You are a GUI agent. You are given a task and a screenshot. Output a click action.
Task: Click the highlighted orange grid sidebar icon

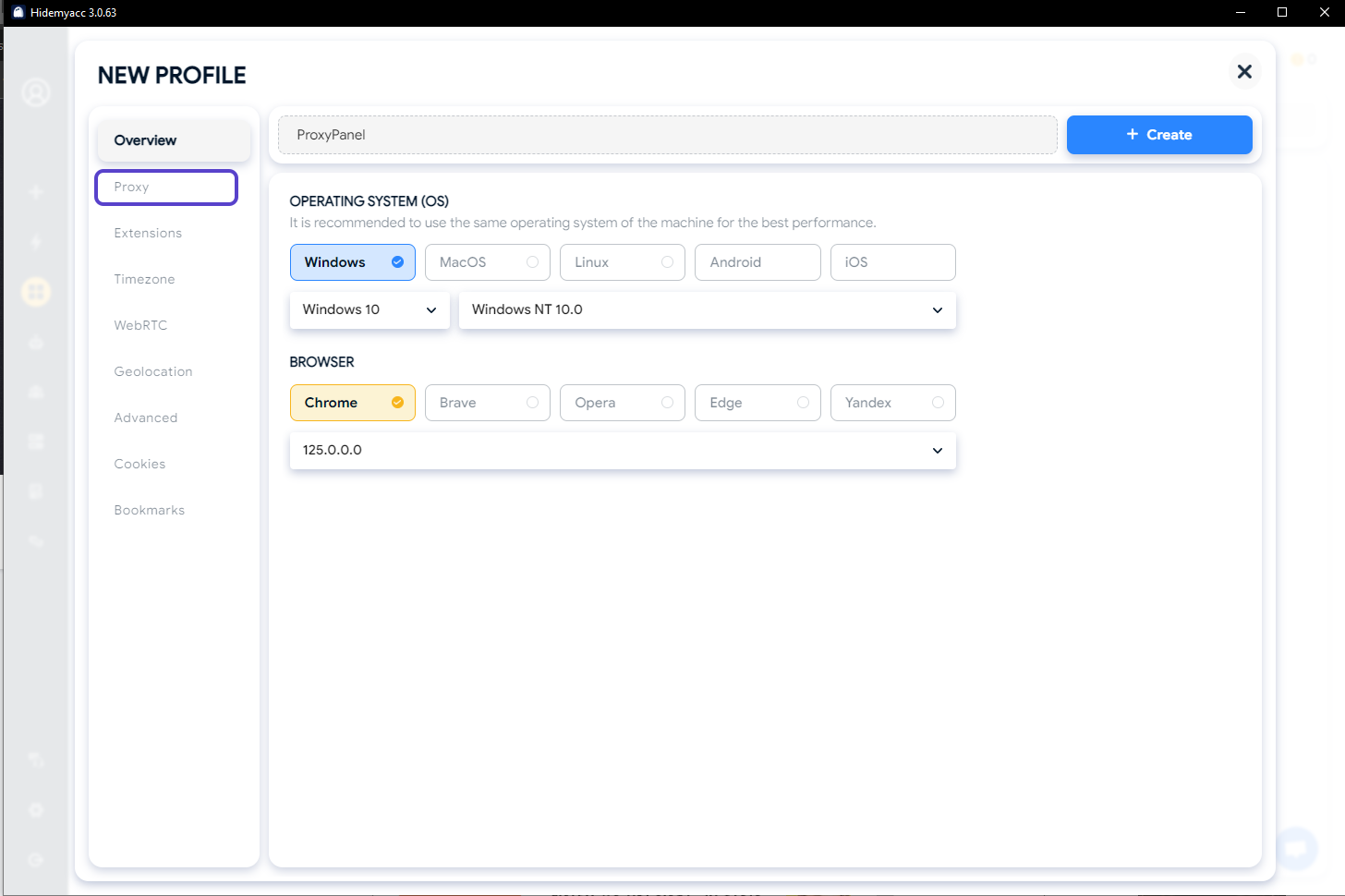tap(36, 293)
